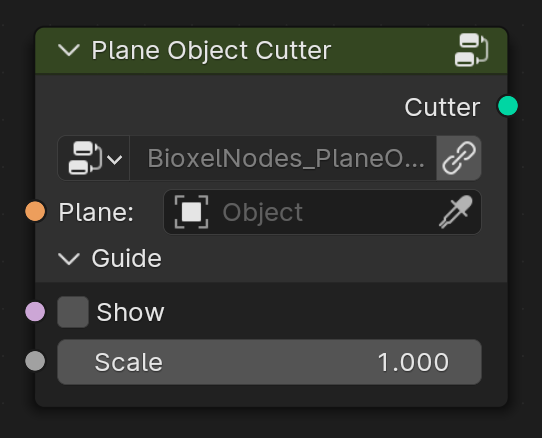542x438 pixels.
Task: Click the linked library chain icon
Action: point(459,158)
